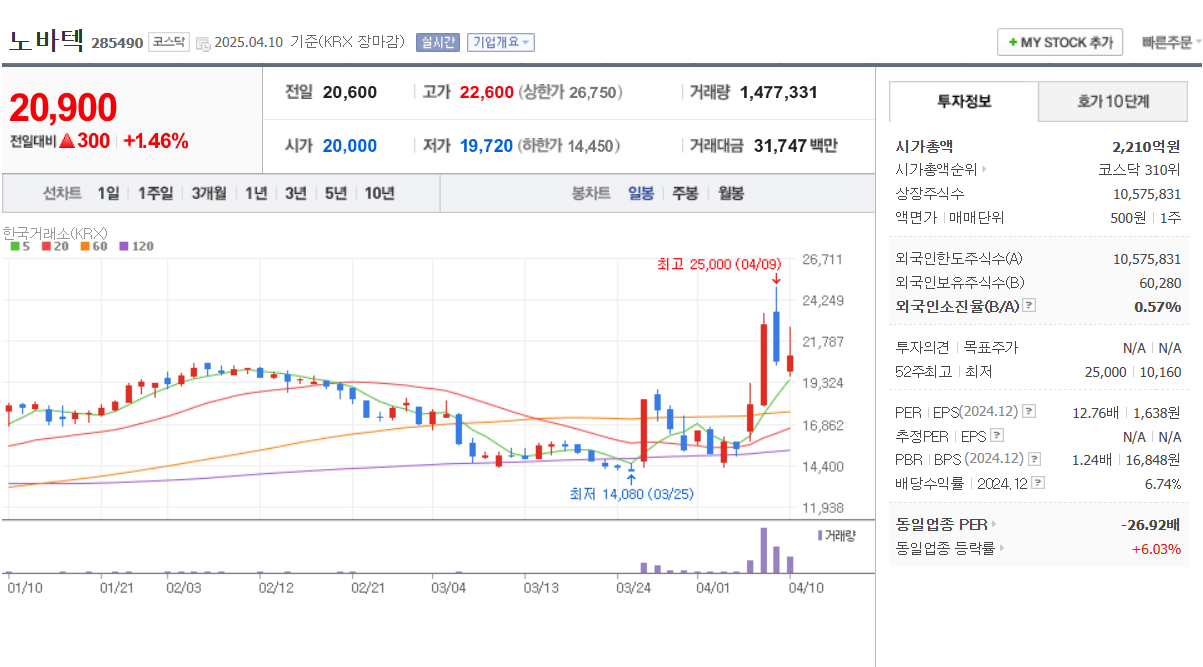Viewport: 1203px width, 667px height.
Task: Click the 노바텍 stock name heading
Action: click(x=46, y=41)
